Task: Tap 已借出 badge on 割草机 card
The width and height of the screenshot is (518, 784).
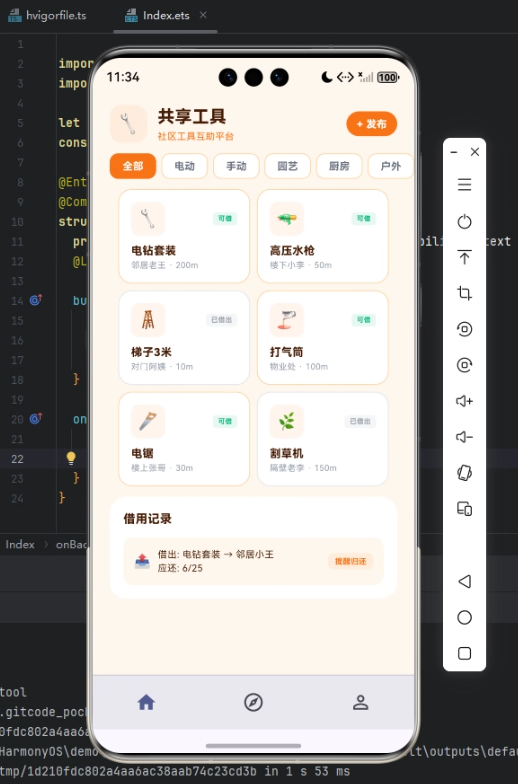Action: [360, 422]
